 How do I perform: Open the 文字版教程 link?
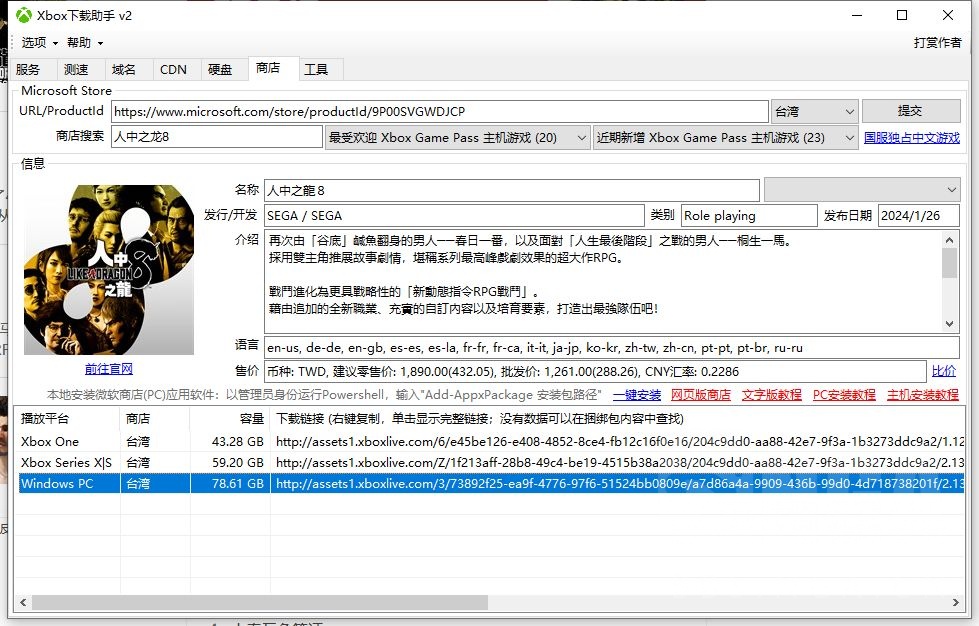point(772,395)
